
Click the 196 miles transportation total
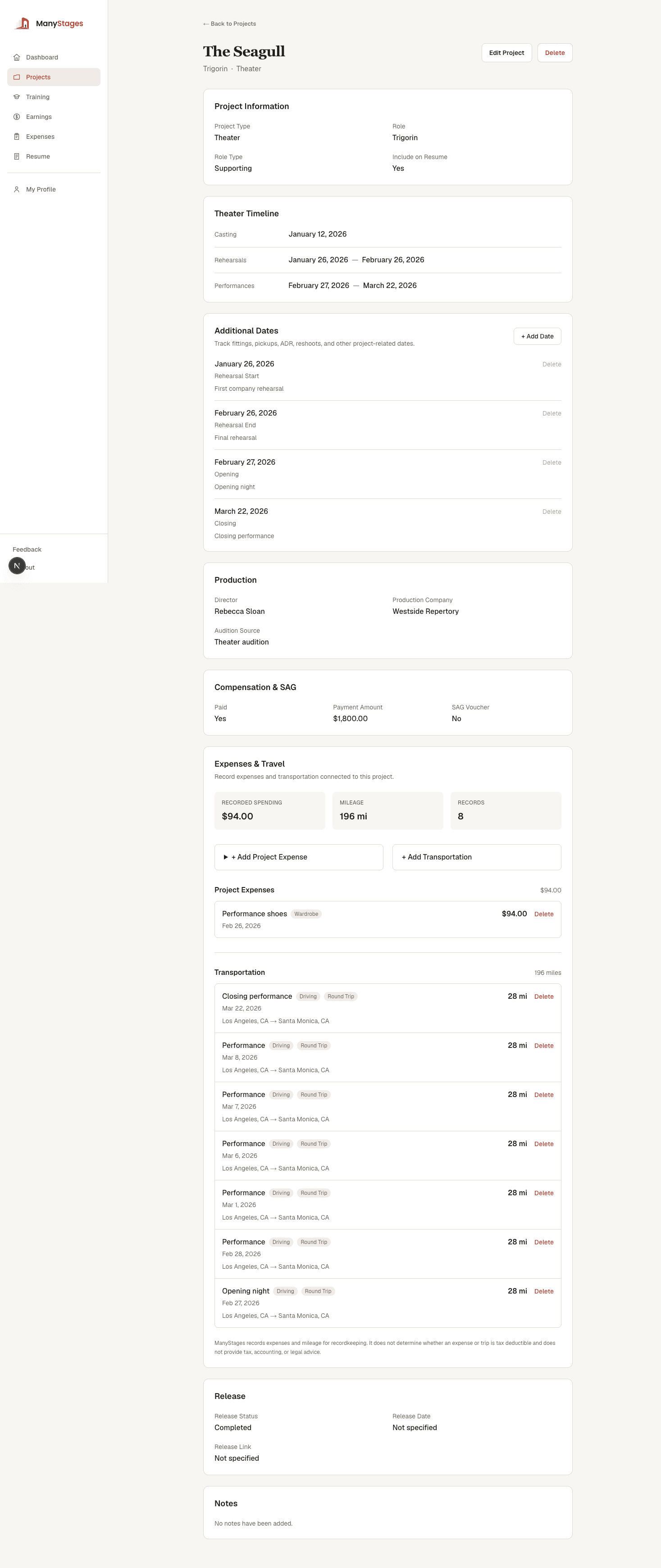click(x=548, y=973)
